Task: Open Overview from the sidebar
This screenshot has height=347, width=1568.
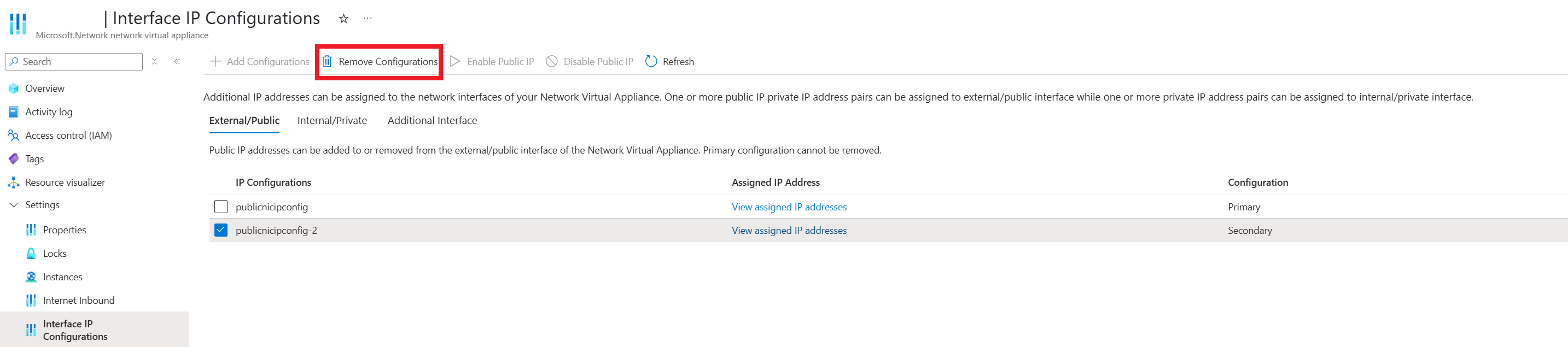Action: (x=44, y=89)
